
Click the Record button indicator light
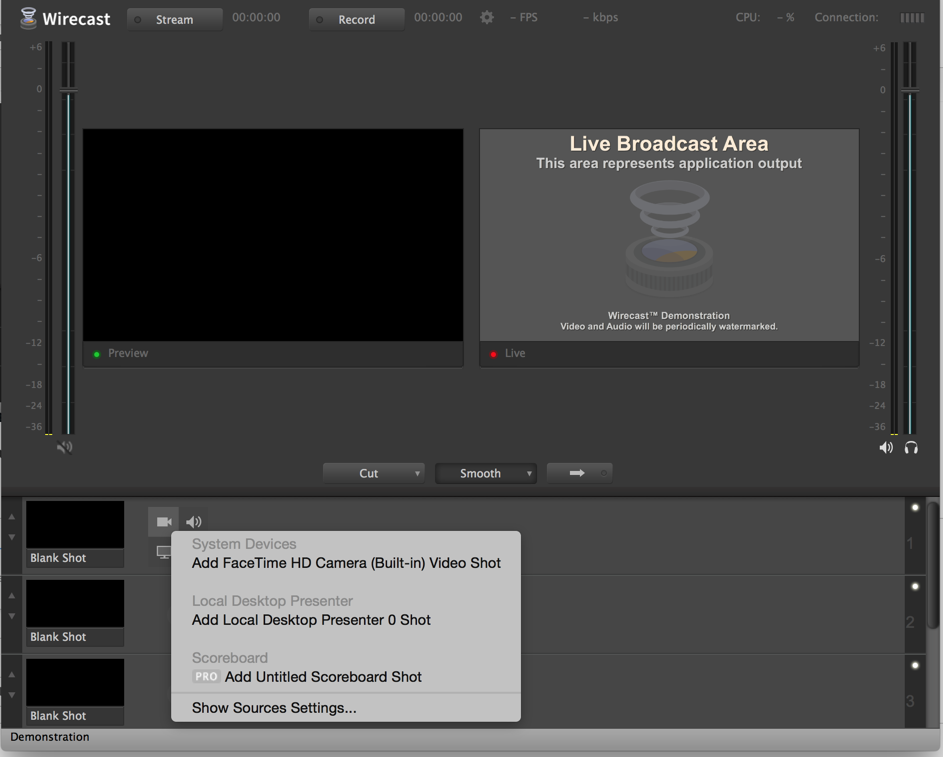tap(319, 20)
